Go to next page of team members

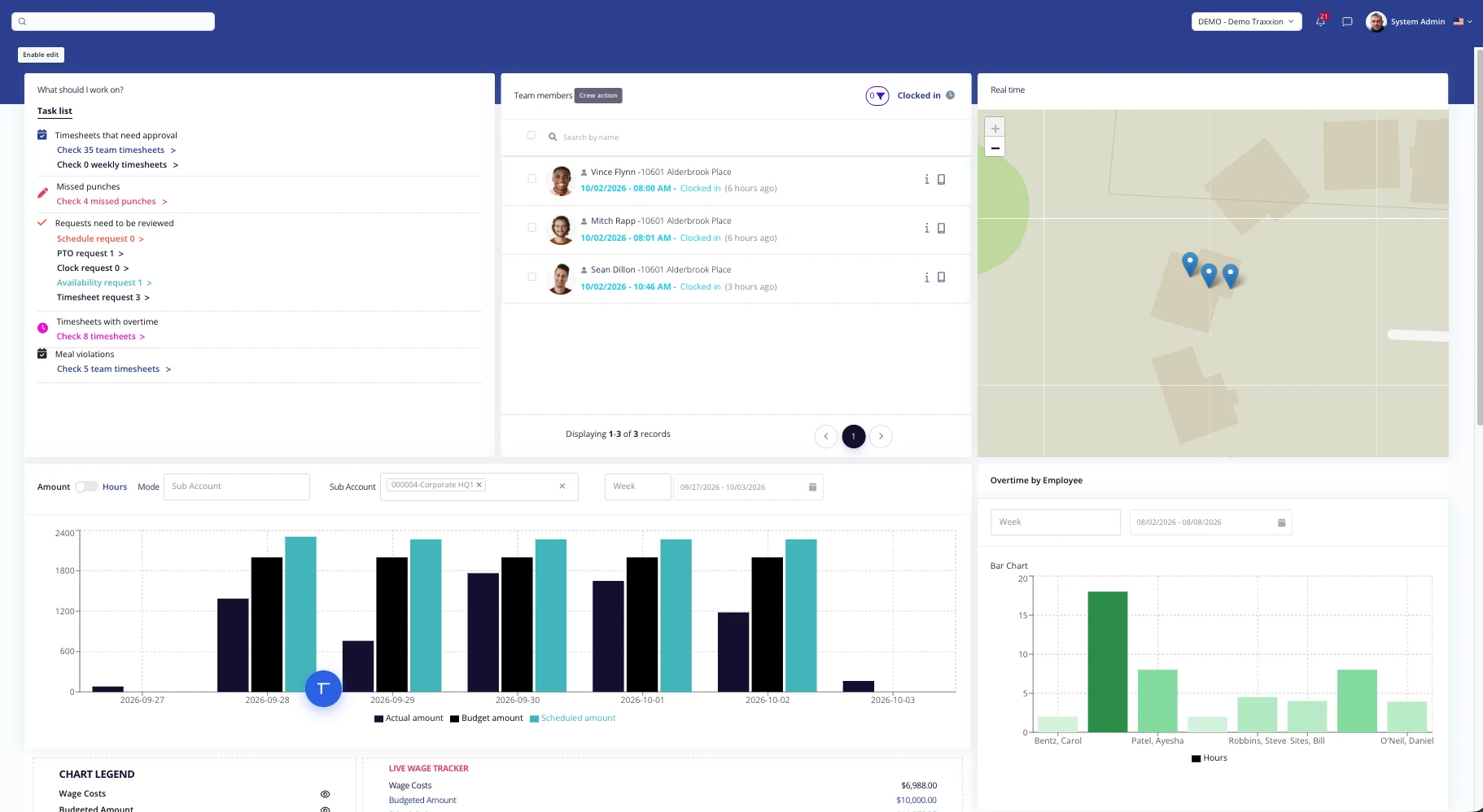(x=881, y=436)
